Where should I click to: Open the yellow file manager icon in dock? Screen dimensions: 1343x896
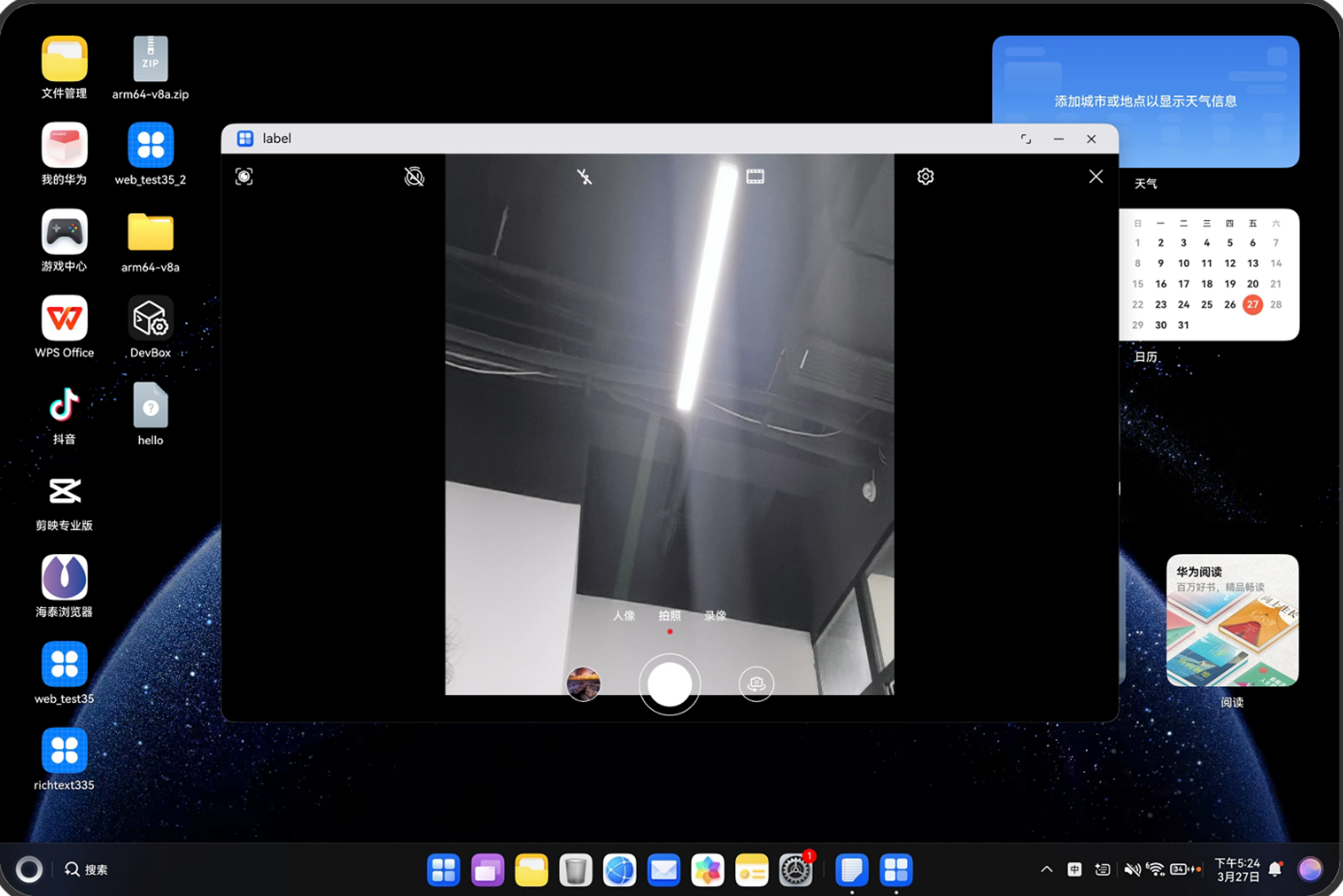[x=531, y=870]
